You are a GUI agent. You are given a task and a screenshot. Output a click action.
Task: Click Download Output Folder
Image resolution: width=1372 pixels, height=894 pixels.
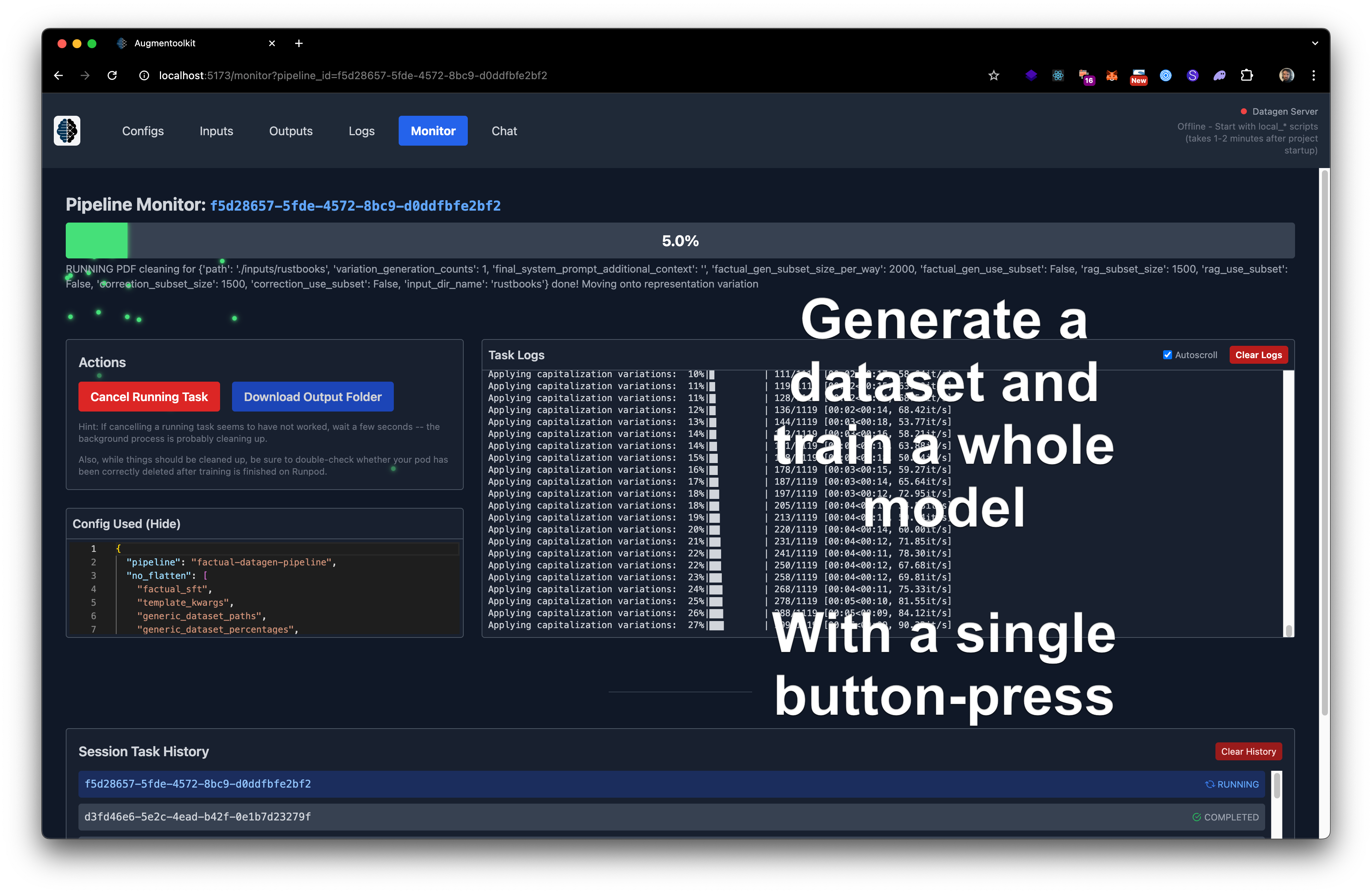pyautogui.click(x=312, y=396)
